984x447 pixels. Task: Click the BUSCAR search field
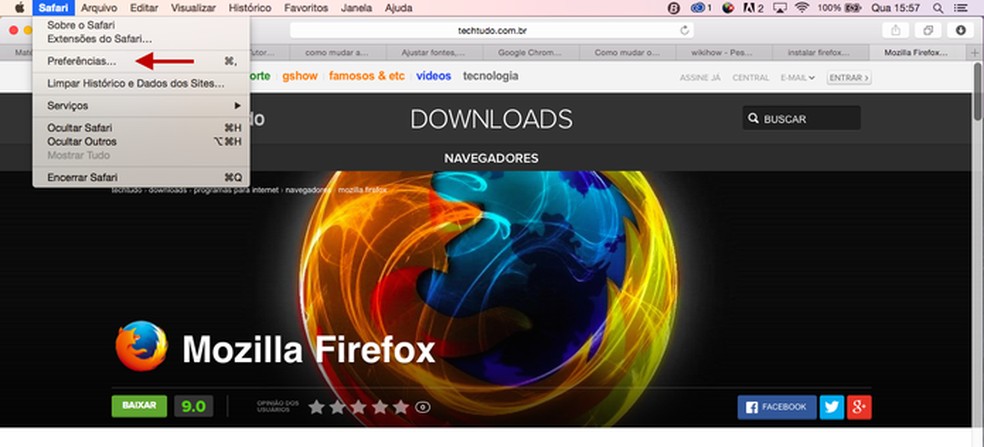801,118
